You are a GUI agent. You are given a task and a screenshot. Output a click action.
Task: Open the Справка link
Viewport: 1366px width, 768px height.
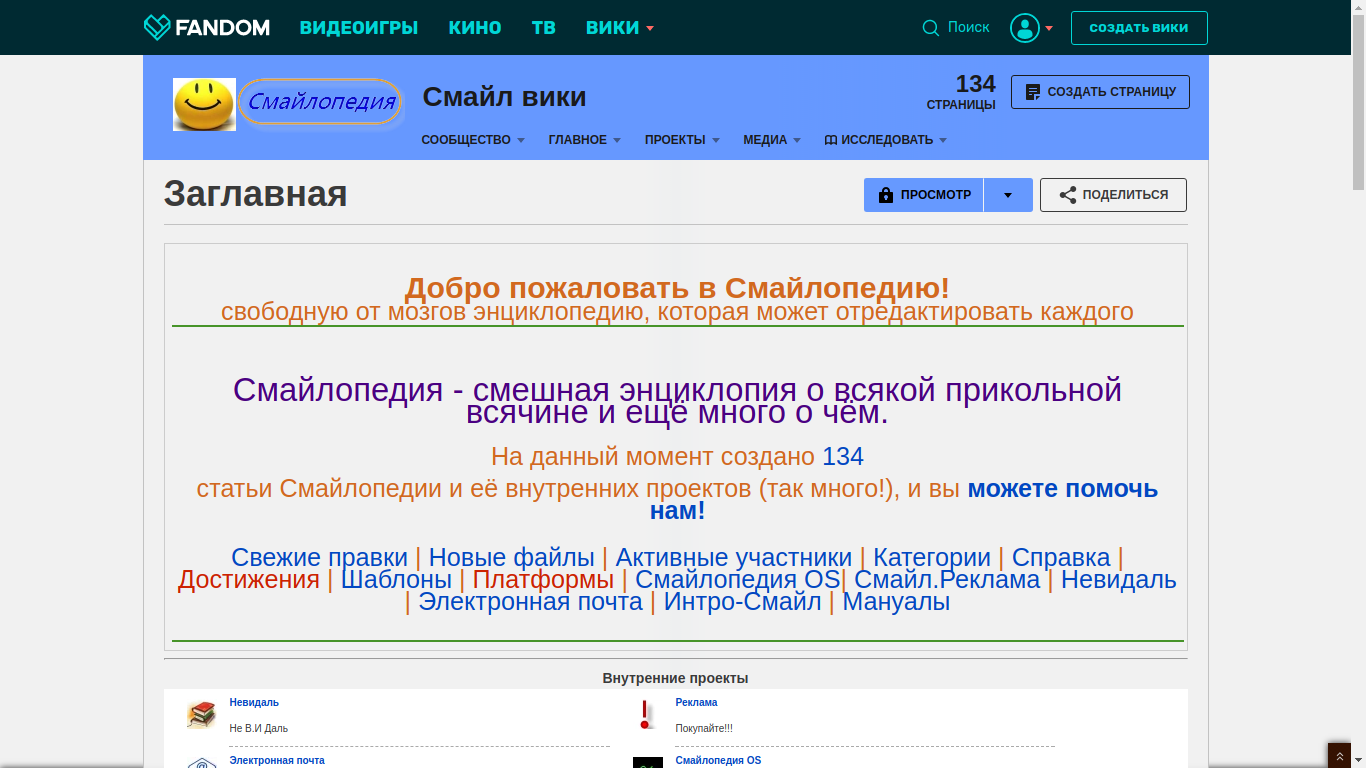[1061, 557]
